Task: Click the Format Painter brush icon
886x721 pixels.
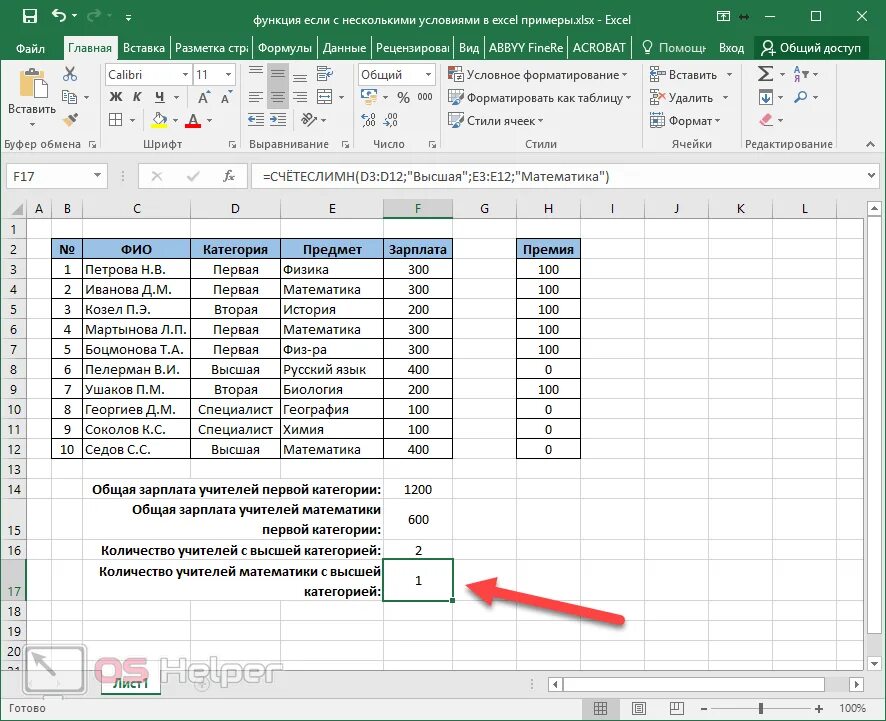Action: coord(70,120)
